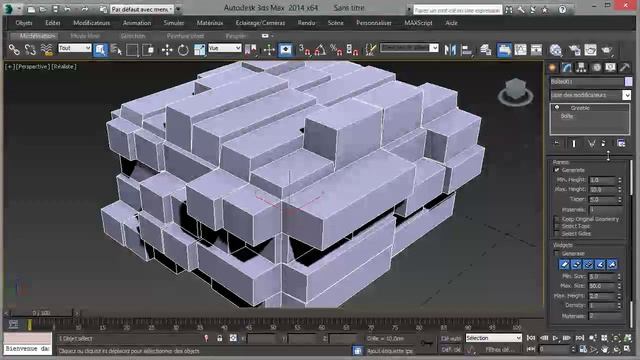This screenshot has height=360, width=640.
Task: Switch to the Modify command panel
Action: click(x=567, y=67)
